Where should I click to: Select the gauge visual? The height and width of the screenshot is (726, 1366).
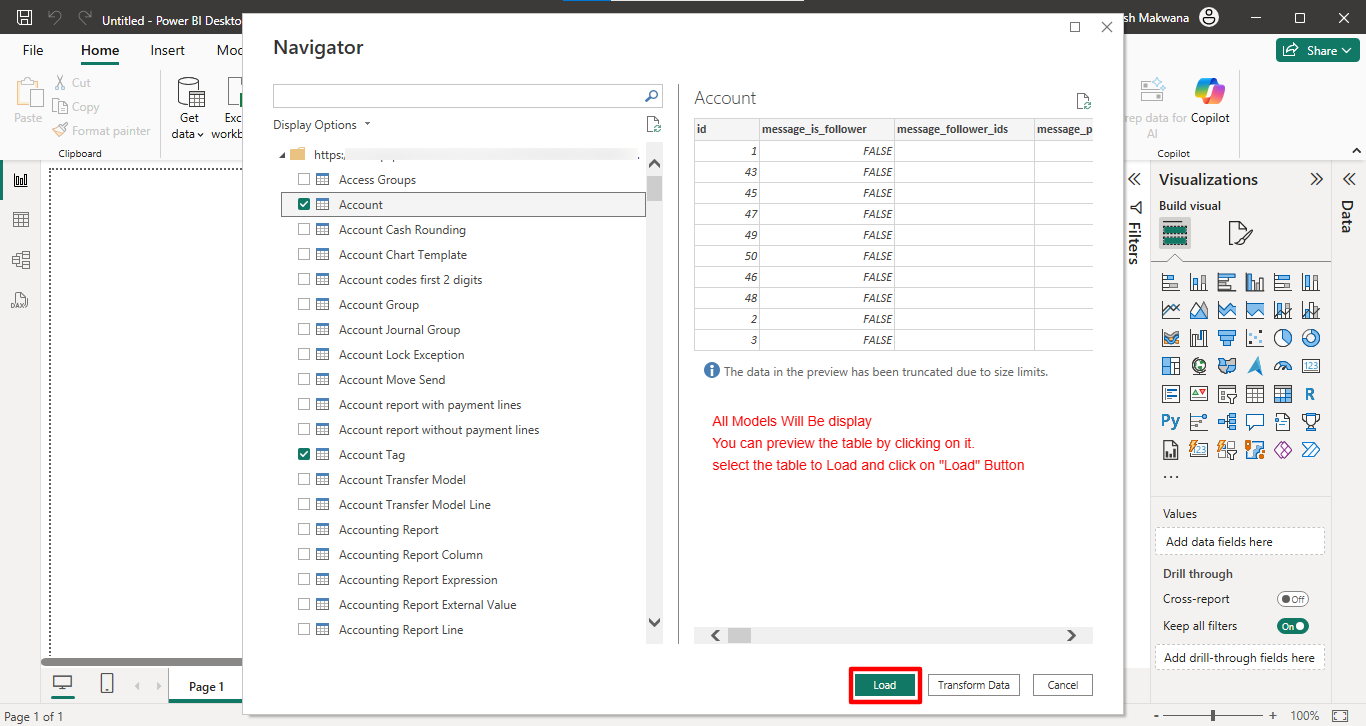(1283, 366)
